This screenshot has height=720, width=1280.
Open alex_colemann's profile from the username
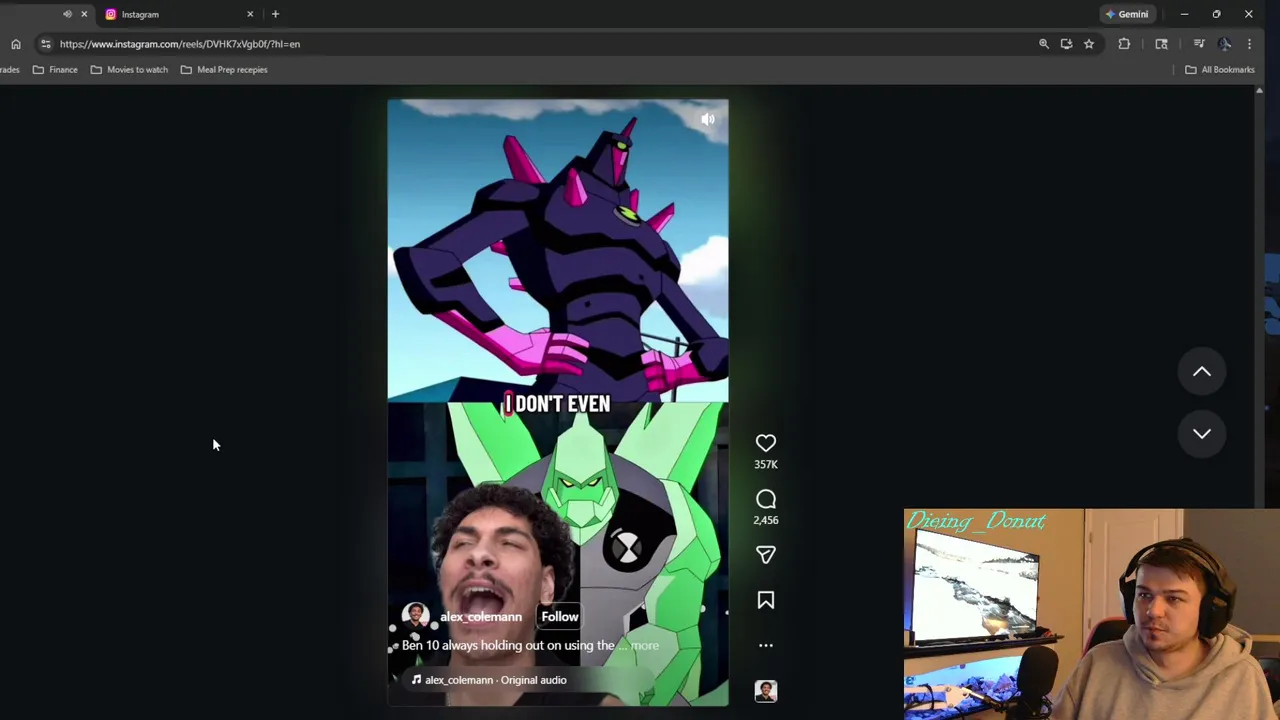pyautogui.click(x=481, y=617)
